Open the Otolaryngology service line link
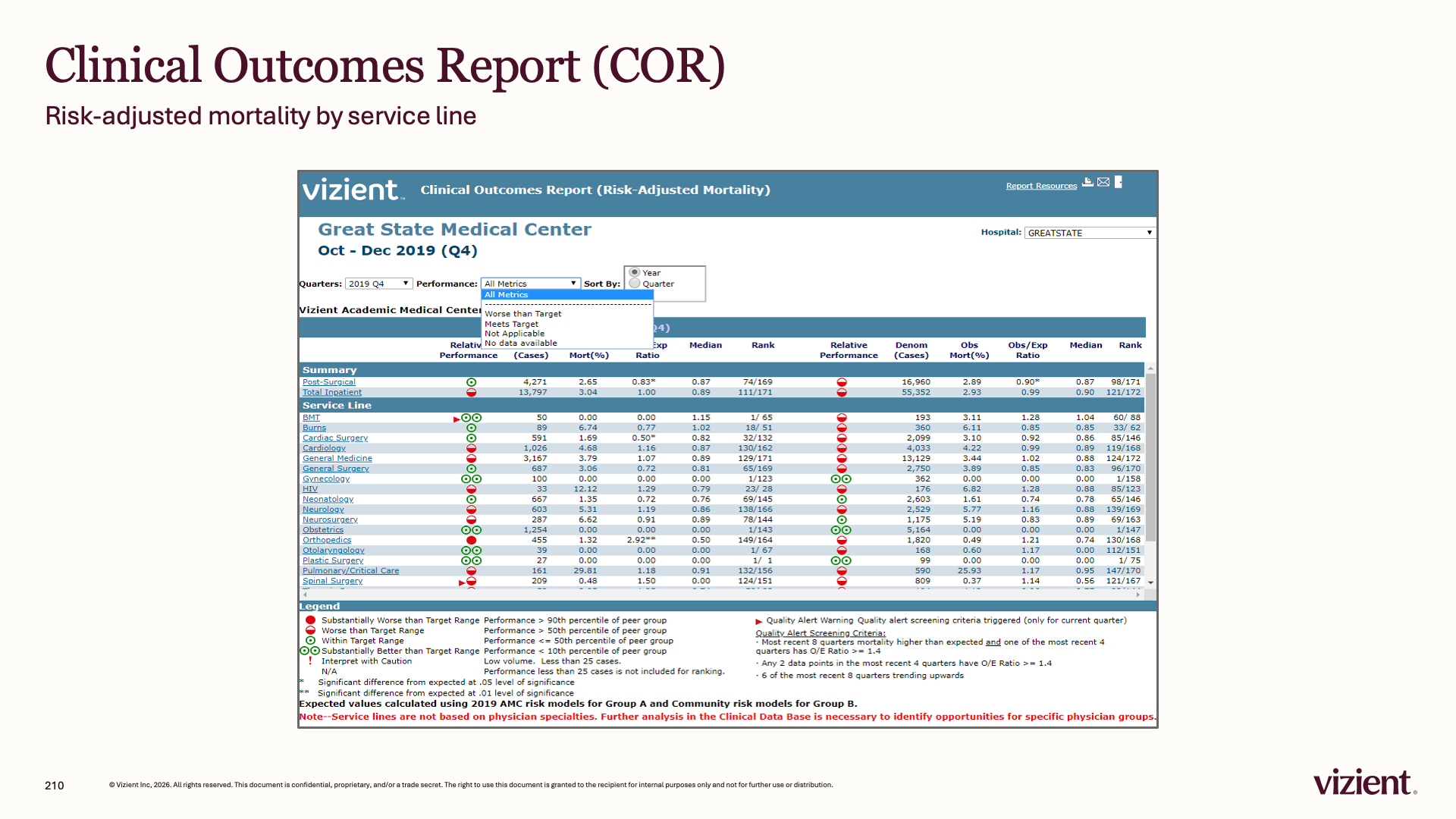This screenshot has width=1456, height=819. pos(333,551)
